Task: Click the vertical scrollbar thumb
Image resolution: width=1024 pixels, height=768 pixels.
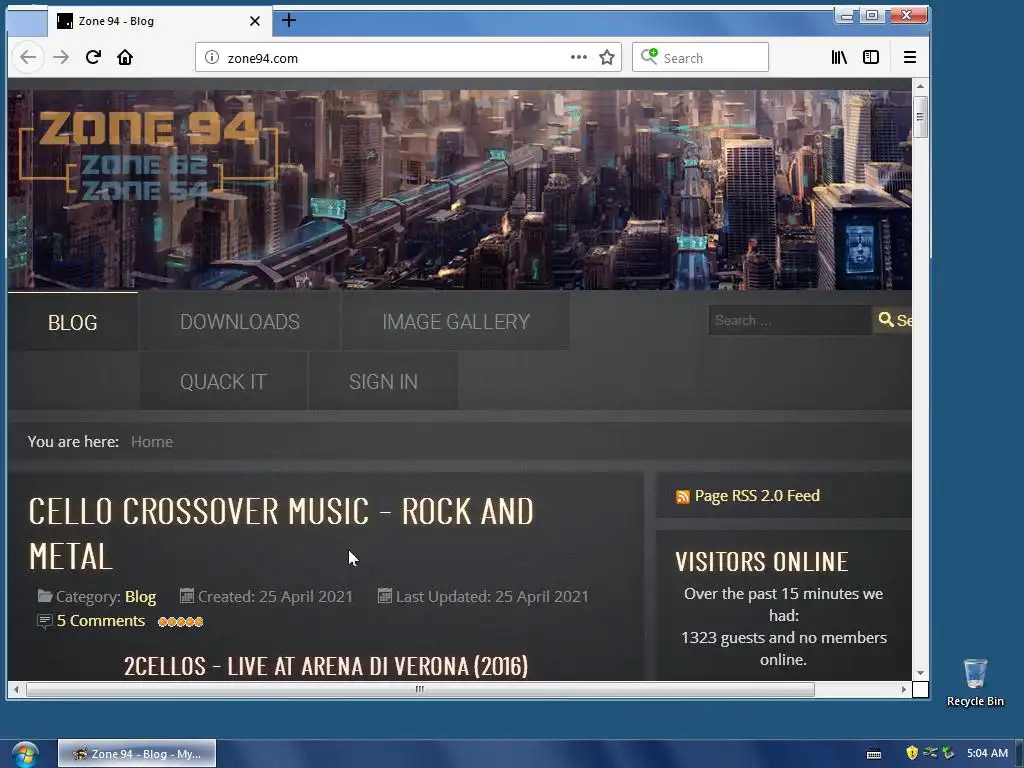Action: (x=920, y=117)
